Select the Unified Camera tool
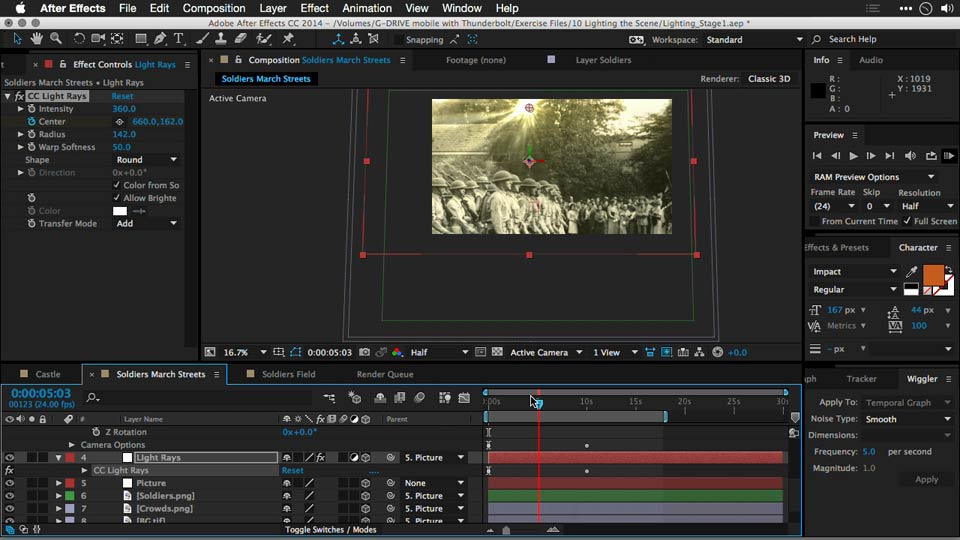 pos(98,39)
